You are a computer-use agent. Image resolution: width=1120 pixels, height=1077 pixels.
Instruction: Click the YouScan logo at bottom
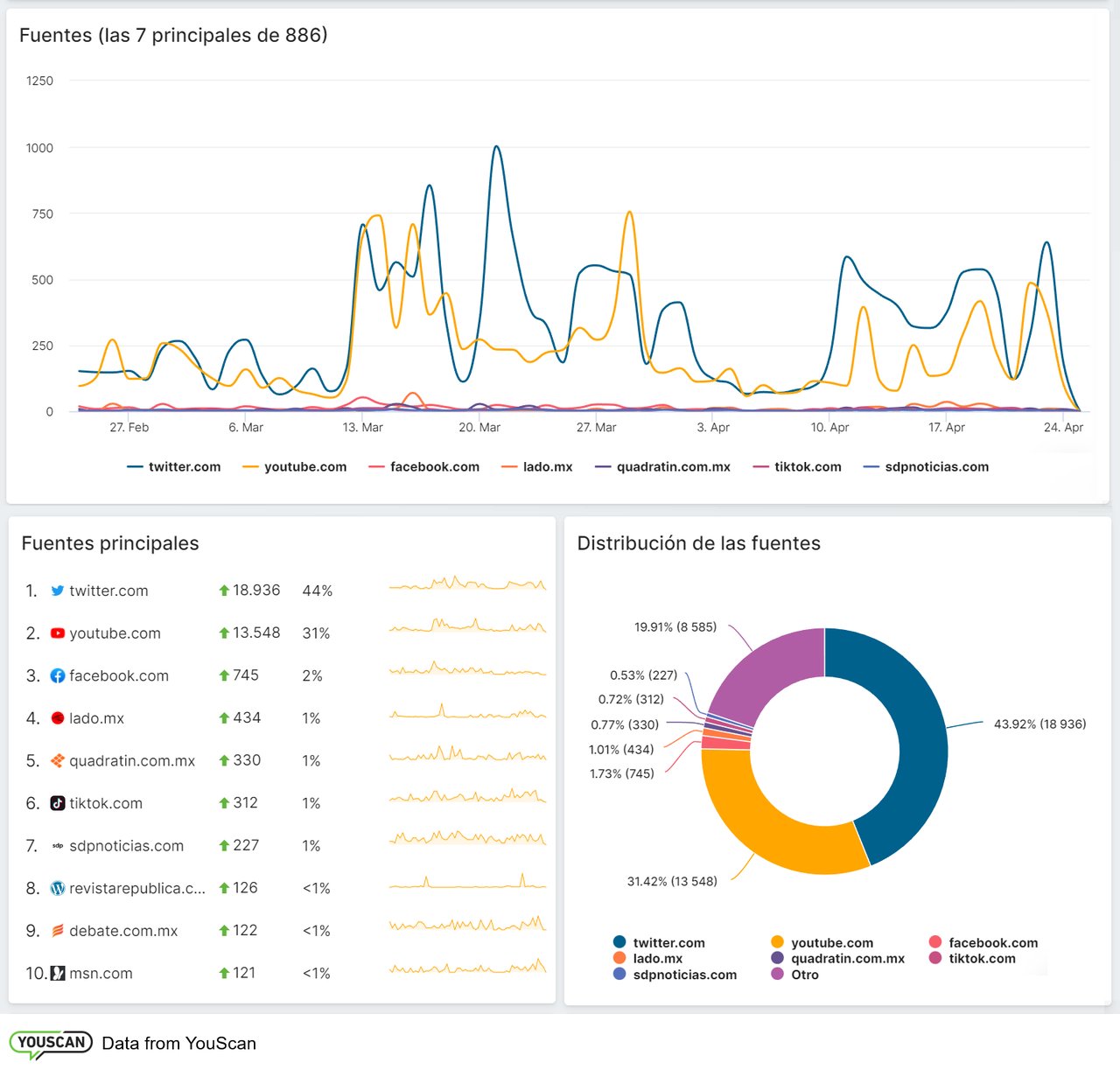tap(51, 1043)
